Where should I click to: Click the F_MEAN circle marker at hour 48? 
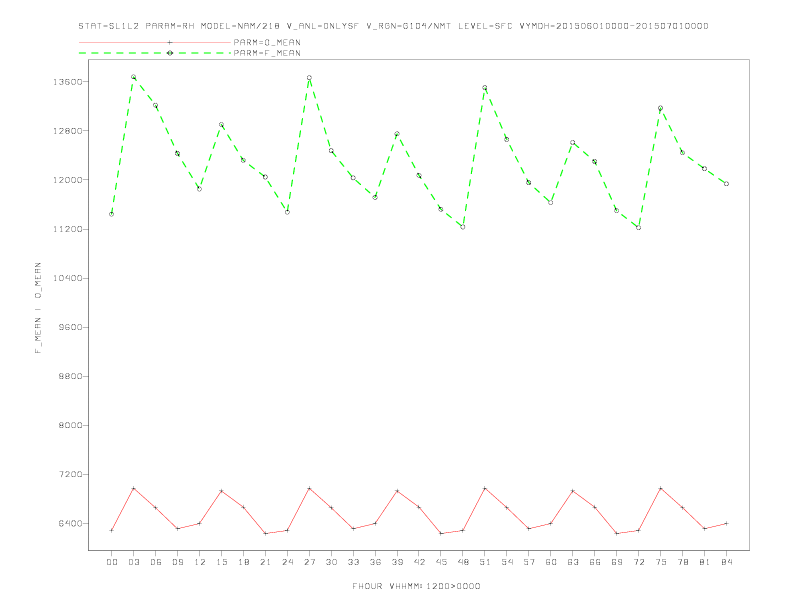[x=463, y=227]
